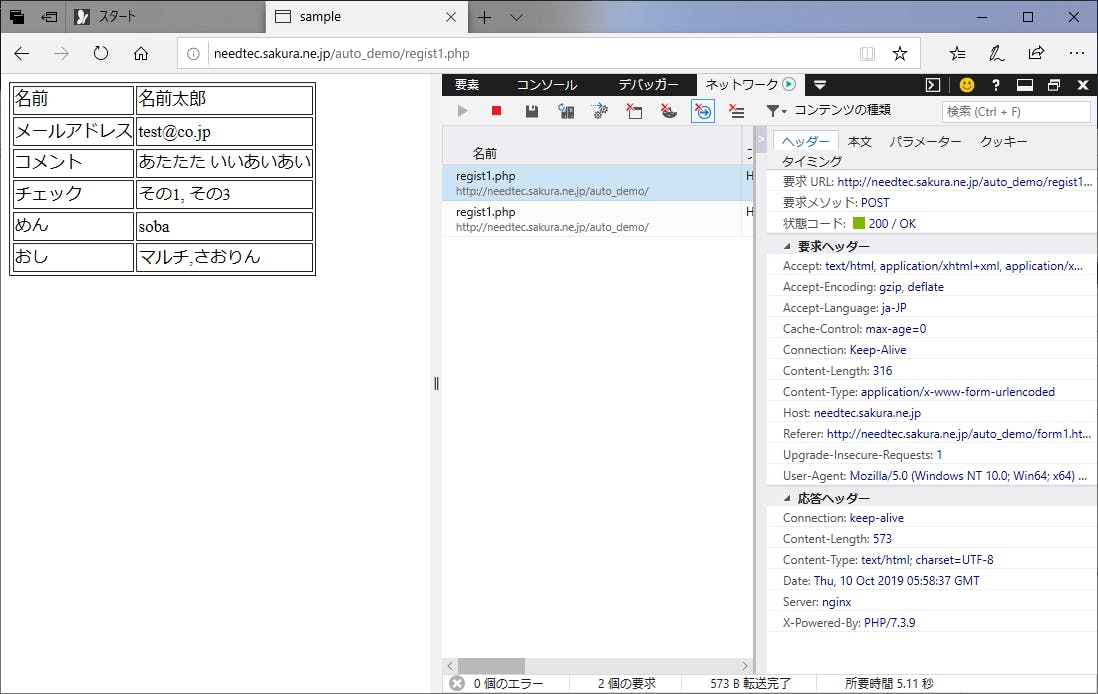This screenshot has height=694, width=1098.
Task: Click the request list left scroll arrow
Action: pos(450,665)
